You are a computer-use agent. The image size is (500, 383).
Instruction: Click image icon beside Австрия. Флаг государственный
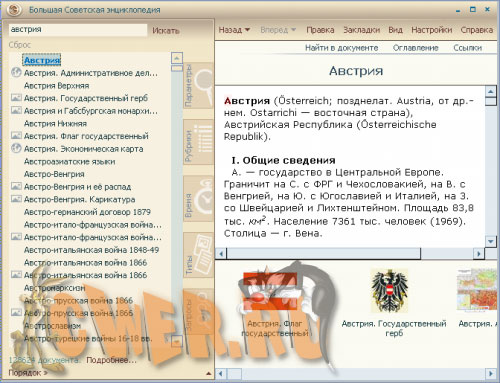pos(16,136)
